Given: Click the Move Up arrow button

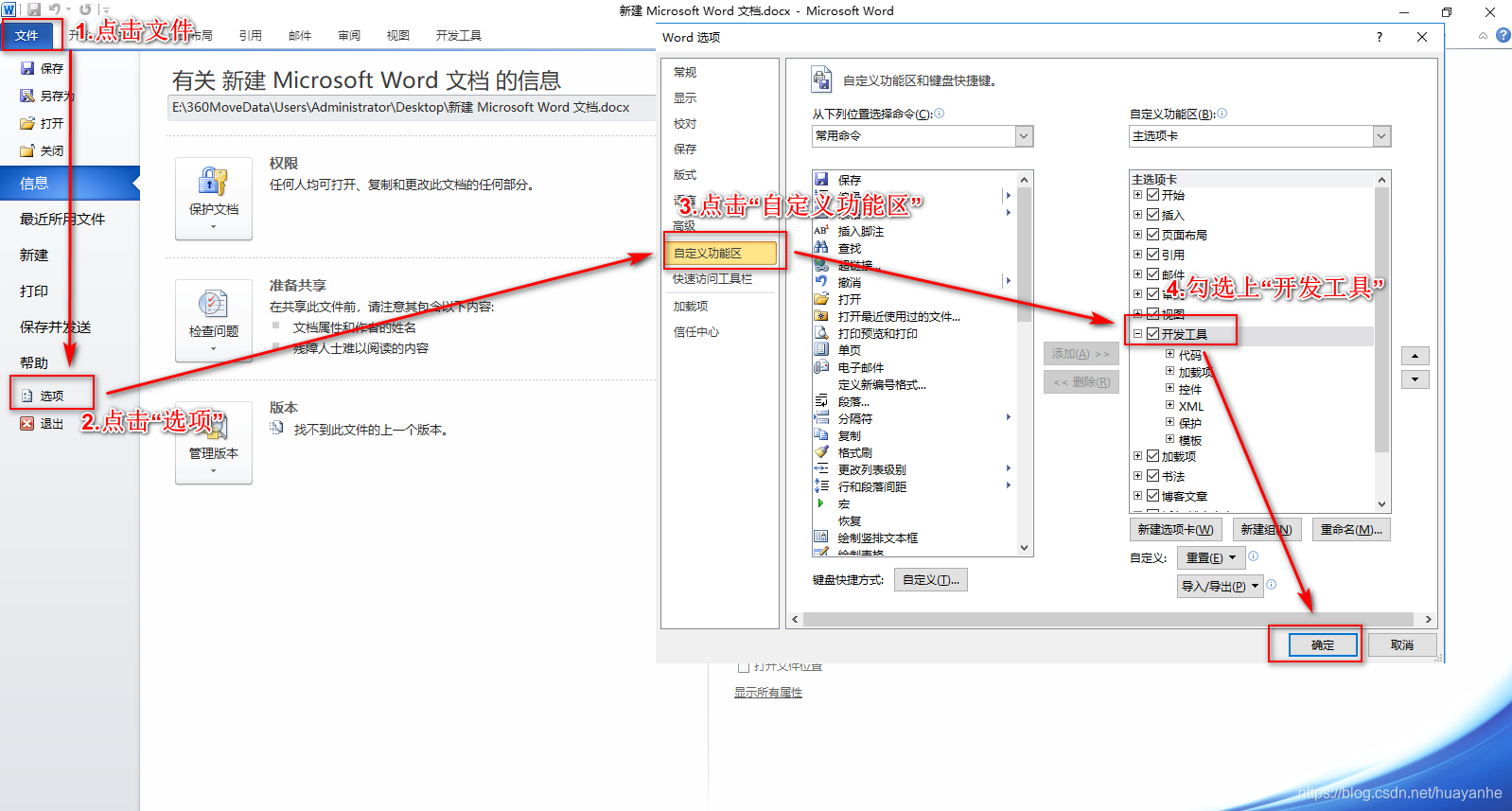Looking at the screenshot, I should tap(1415, 356).
